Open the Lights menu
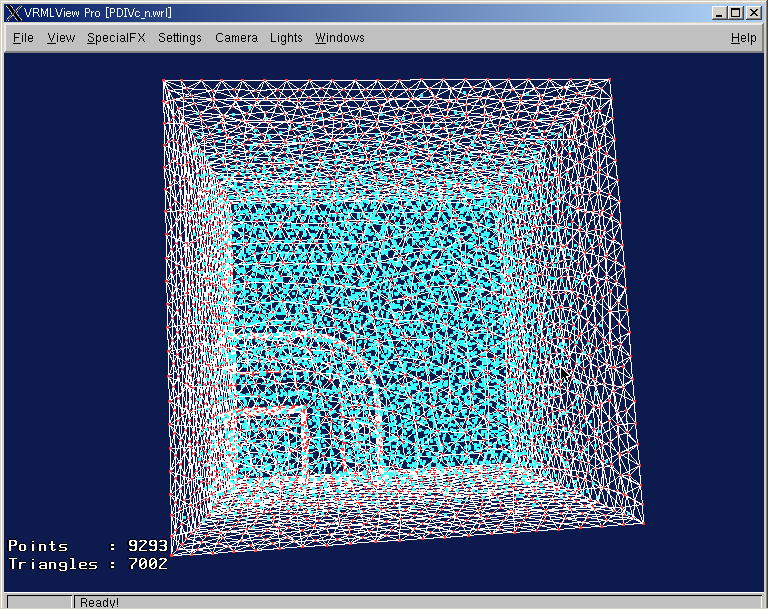Screen dimensions: 768x610 (286, 38)
